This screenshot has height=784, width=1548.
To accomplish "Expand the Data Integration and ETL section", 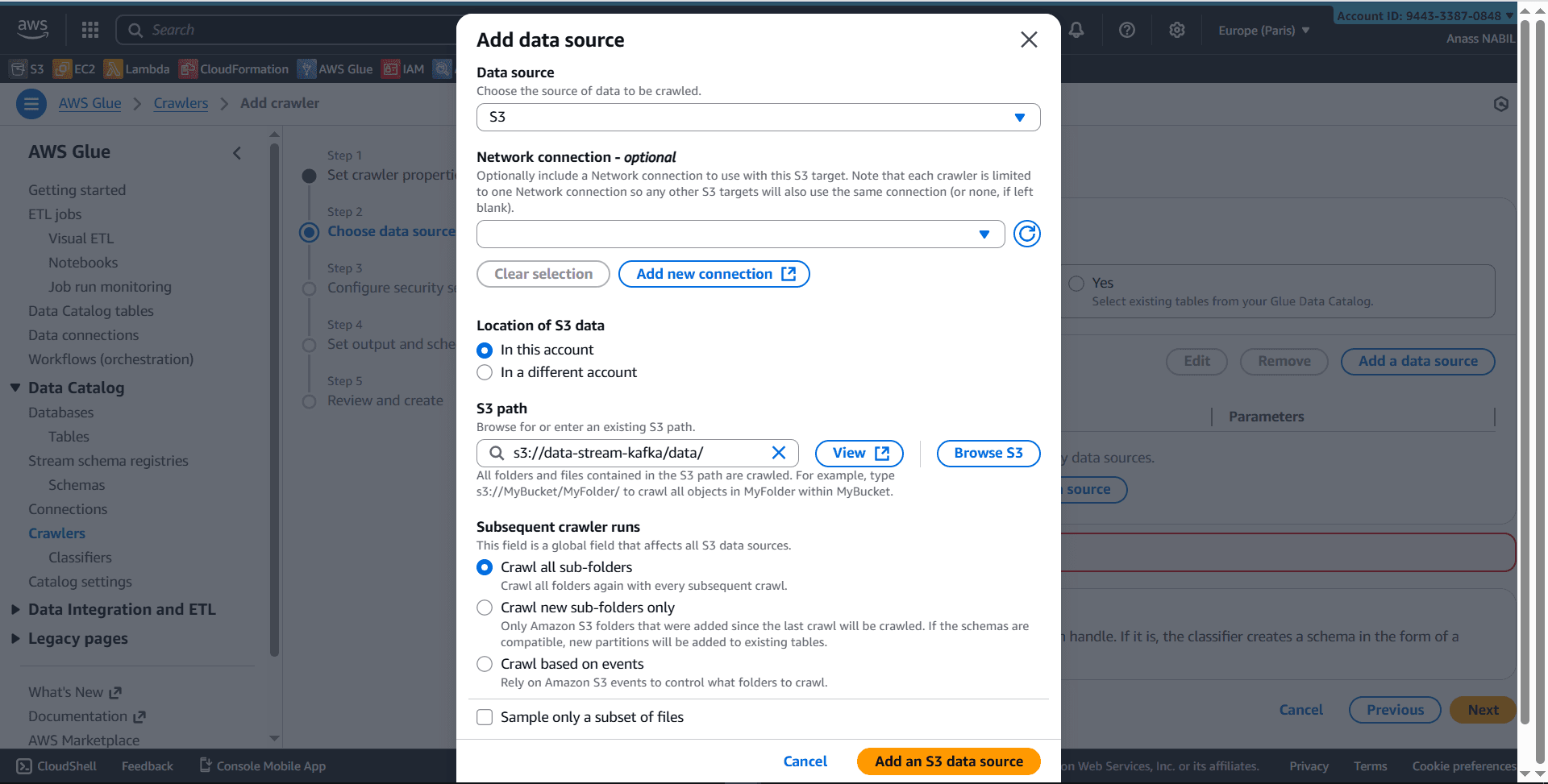I will tap(122, 610).
